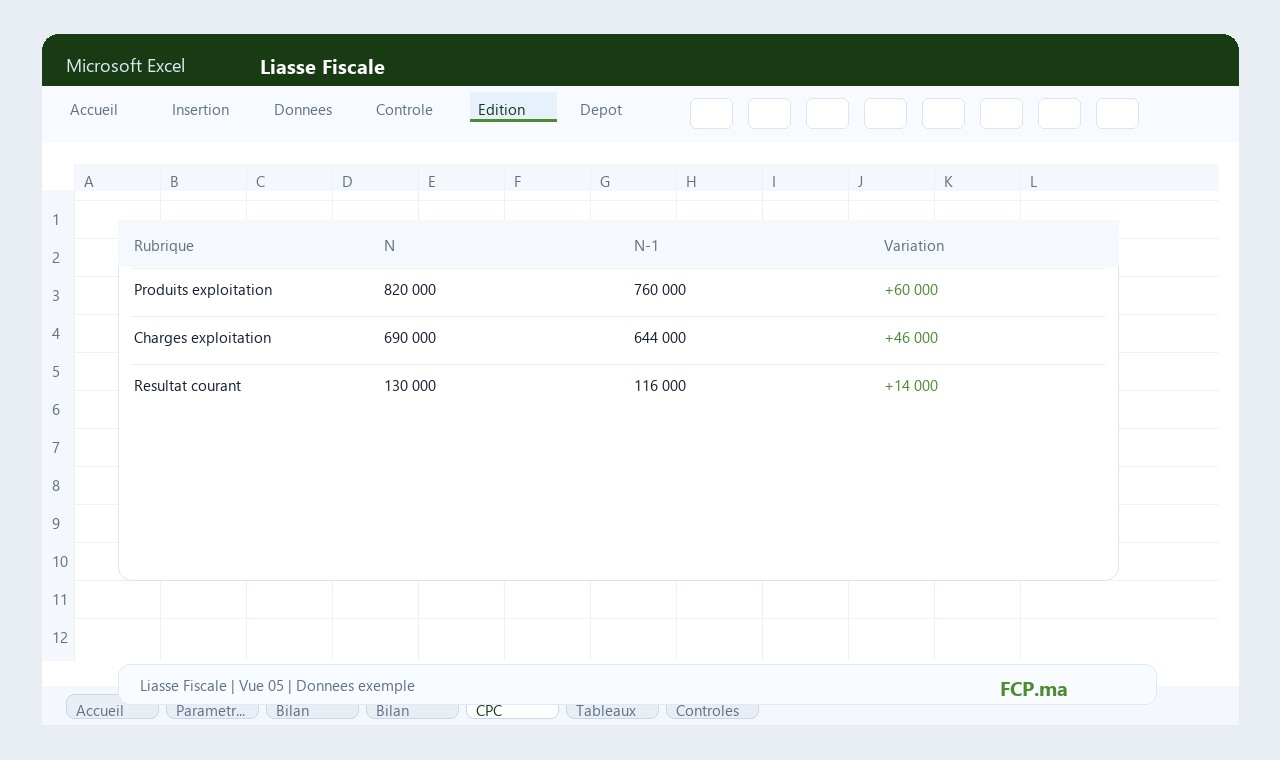The height and width of the screenshot is (760, 1280).
Task: Click the N column heading
Action: pos(389,246)
